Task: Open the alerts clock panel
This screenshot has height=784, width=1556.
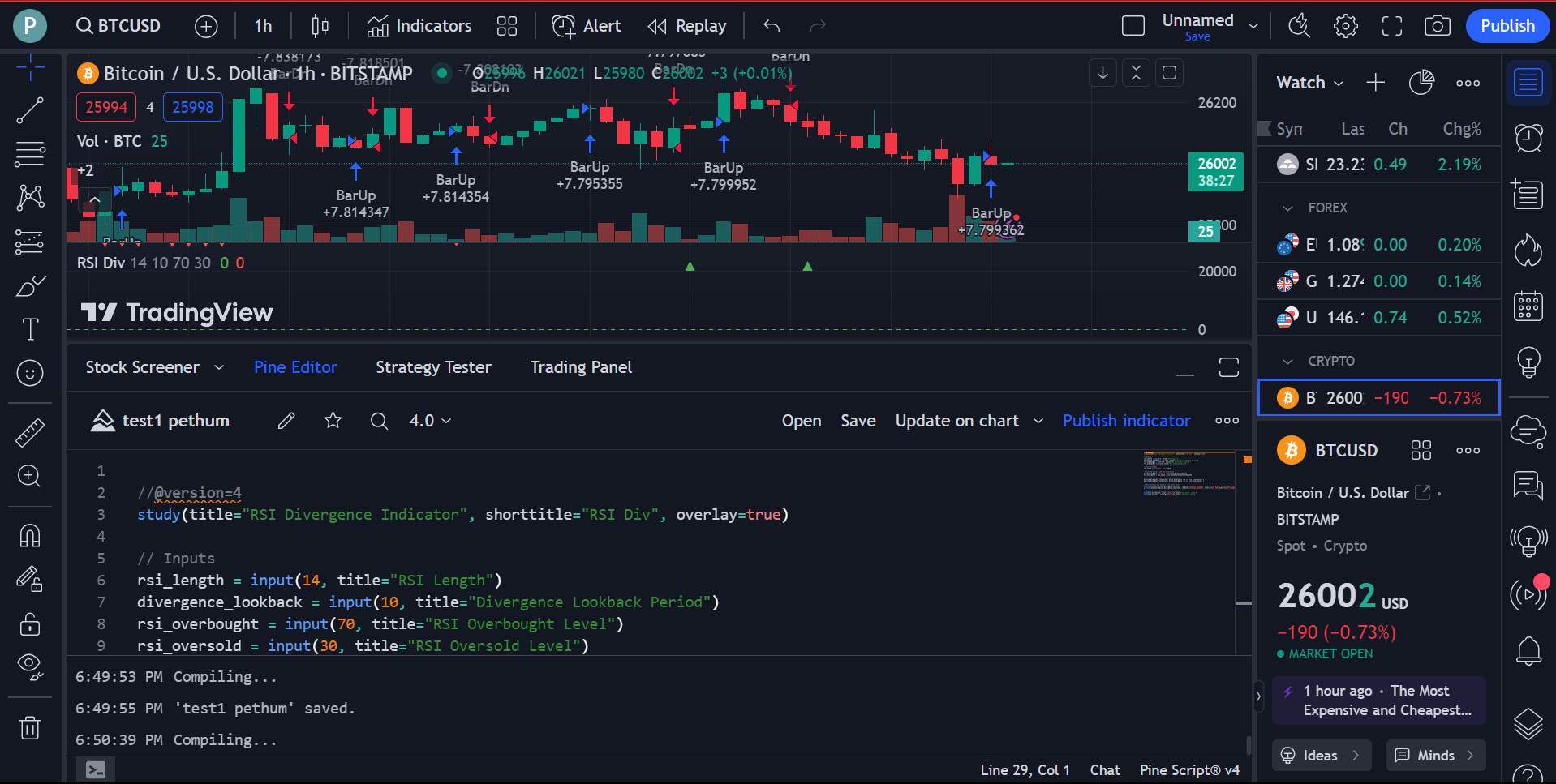Action: (1528, 138)
